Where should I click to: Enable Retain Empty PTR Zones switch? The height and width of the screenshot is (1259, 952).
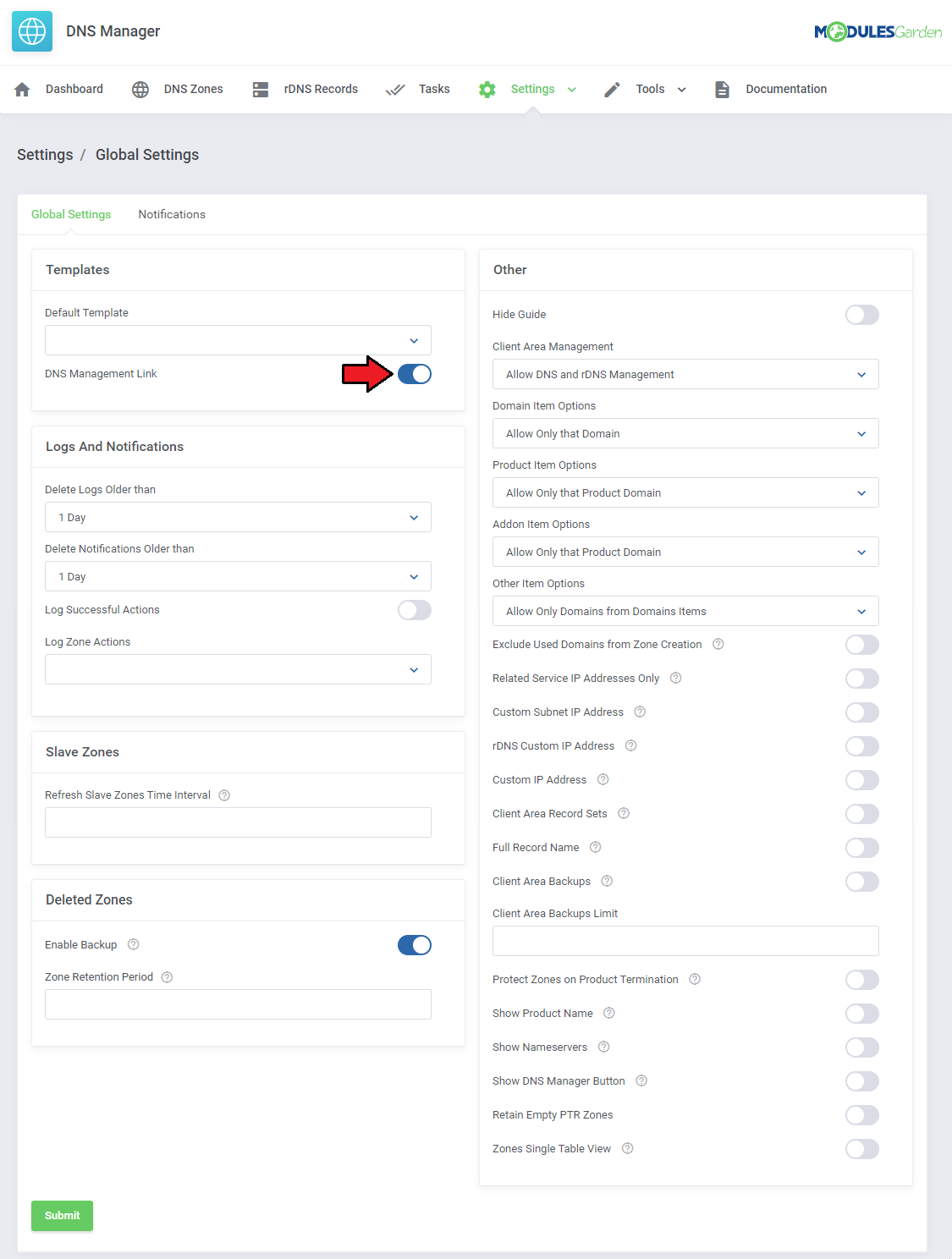point(862,1115)
